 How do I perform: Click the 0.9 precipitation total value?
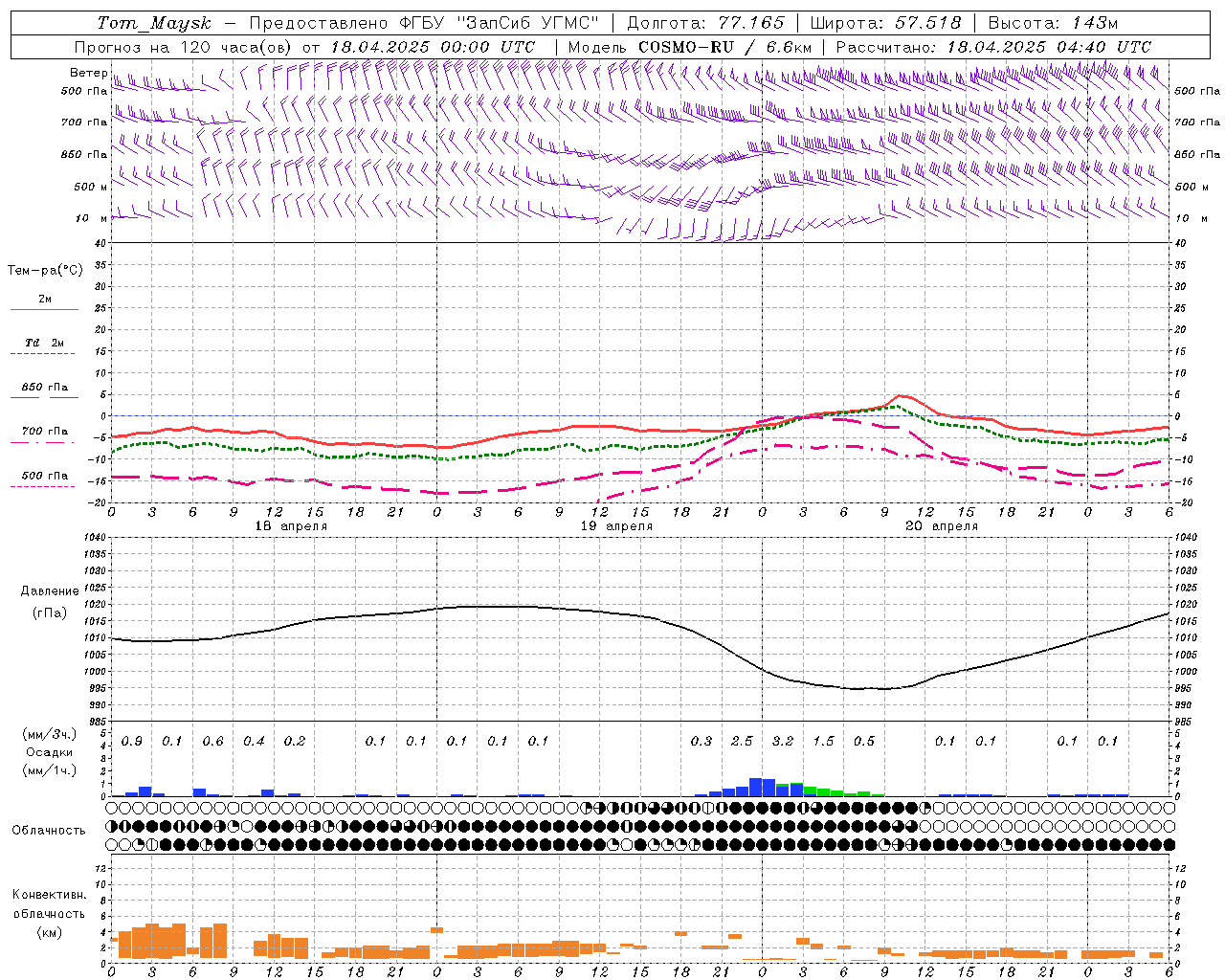point(132,741)
